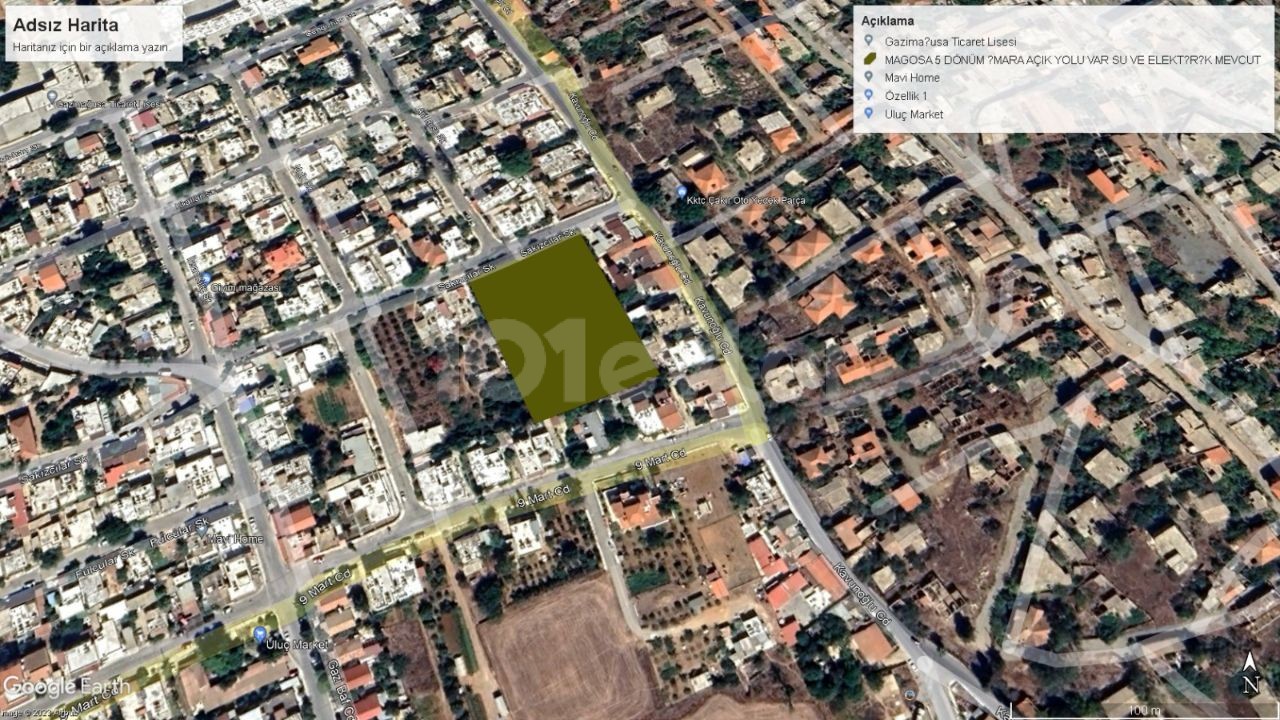Click the north arrow compass indicator
Screen dimensions: 1280x720
1249,673
